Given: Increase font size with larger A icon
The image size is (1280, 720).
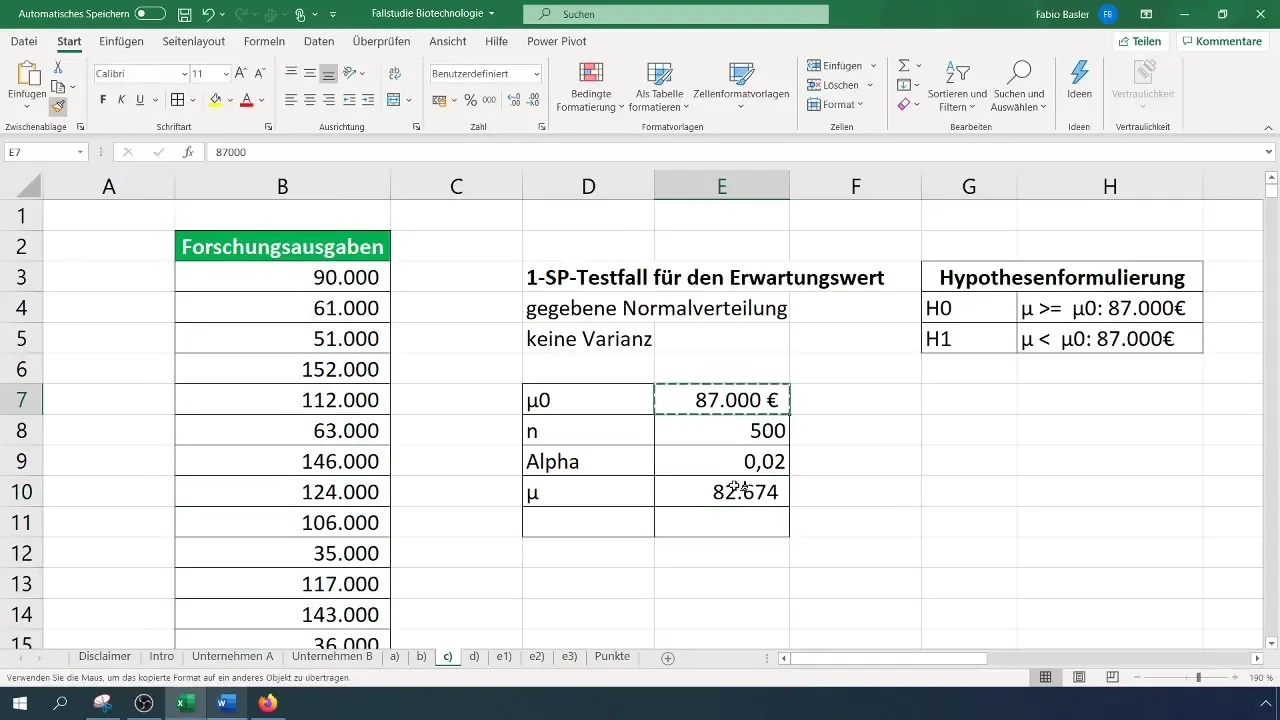Looking at the screenshot, I should click(x=241, y=74).
